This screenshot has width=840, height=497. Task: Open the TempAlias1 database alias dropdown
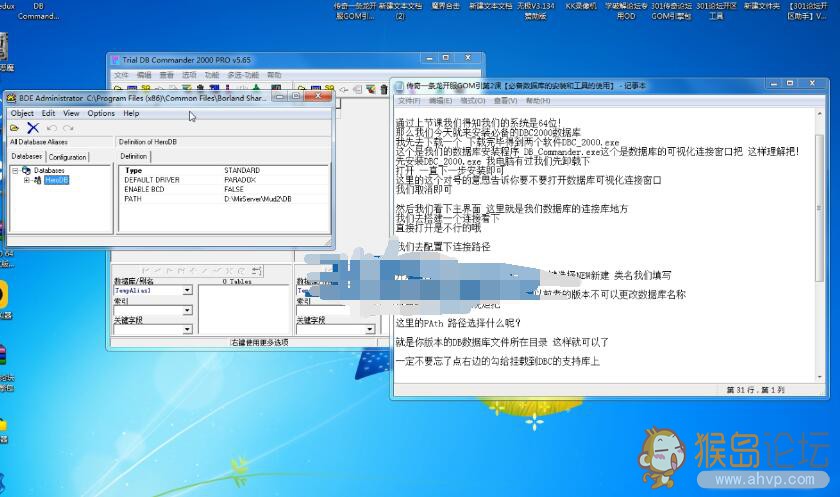point(188,290)
